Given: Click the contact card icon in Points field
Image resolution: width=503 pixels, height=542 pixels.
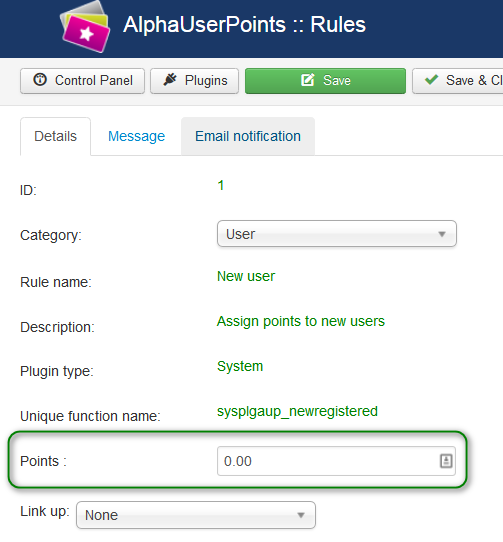Looking at the screenshot, I should coord(446,461).
